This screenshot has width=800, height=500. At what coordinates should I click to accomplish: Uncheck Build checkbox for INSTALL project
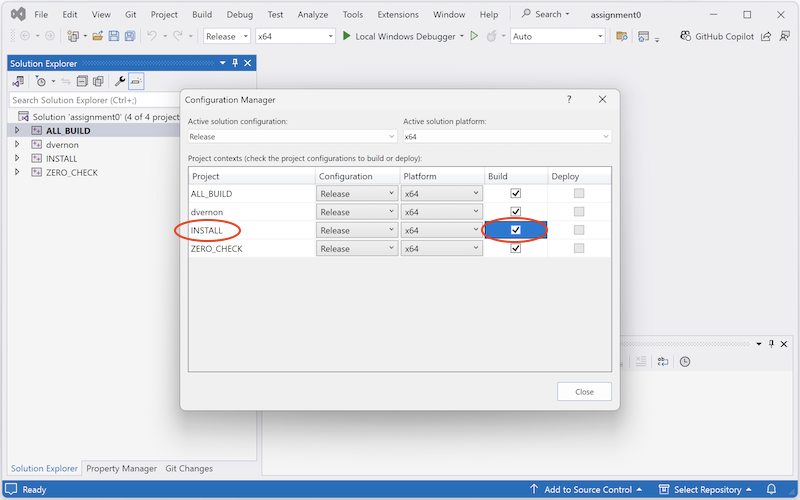tap(515, 230)
